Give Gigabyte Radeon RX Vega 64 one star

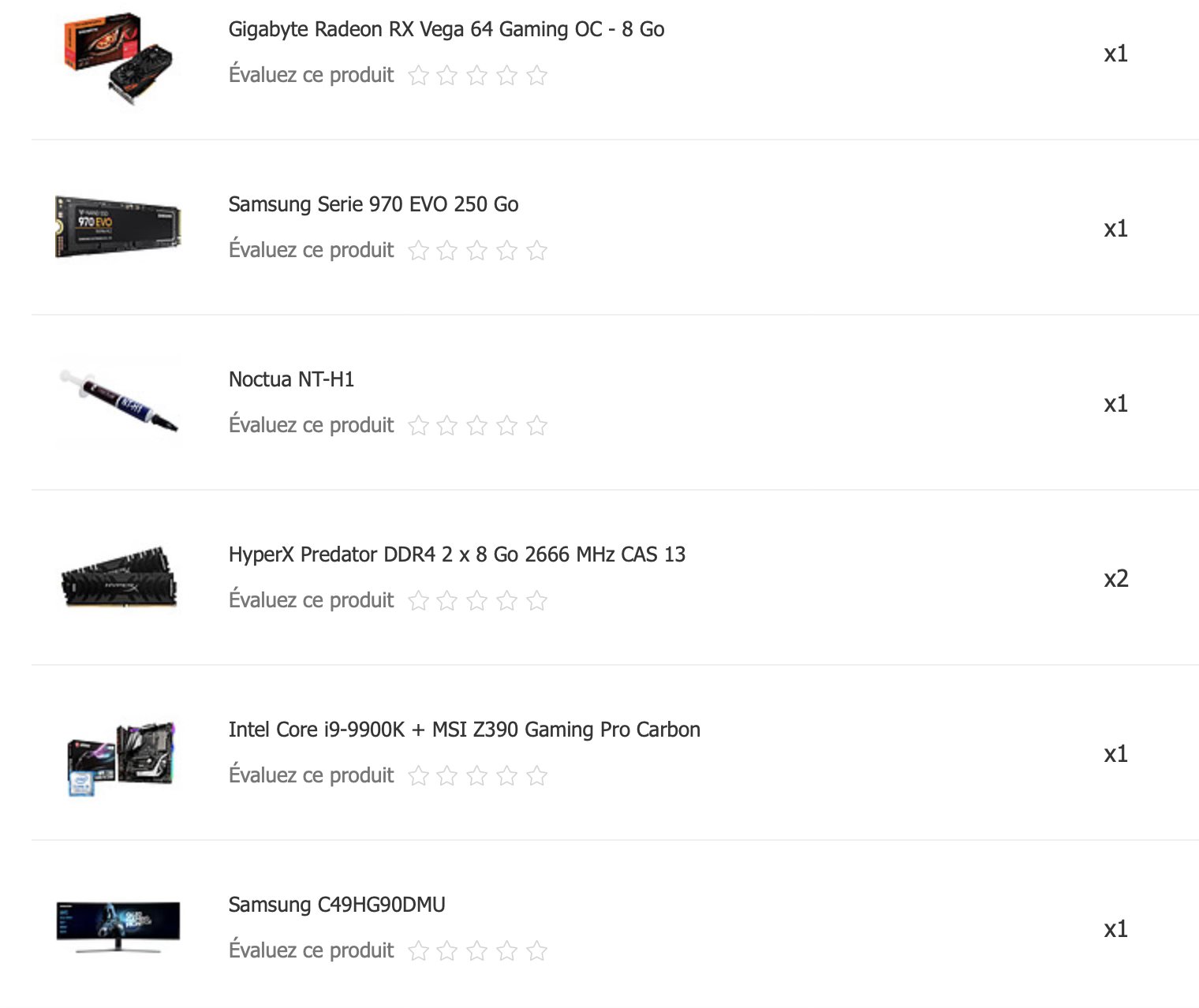419,75
